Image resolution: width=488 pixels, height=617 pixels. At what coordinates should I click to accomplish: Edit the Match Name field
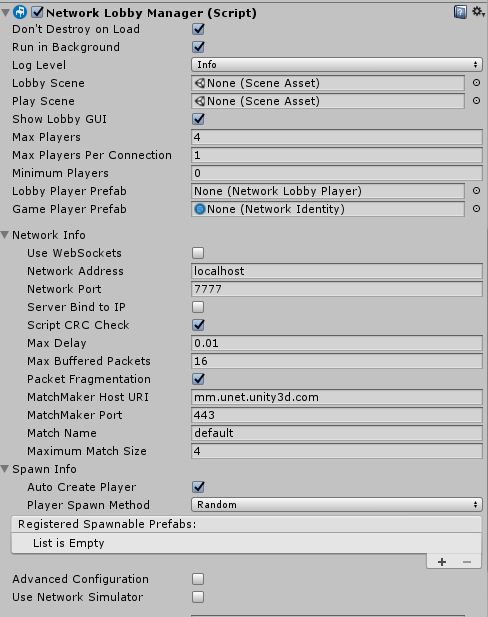pyautogui.click(x=337, y=433)
